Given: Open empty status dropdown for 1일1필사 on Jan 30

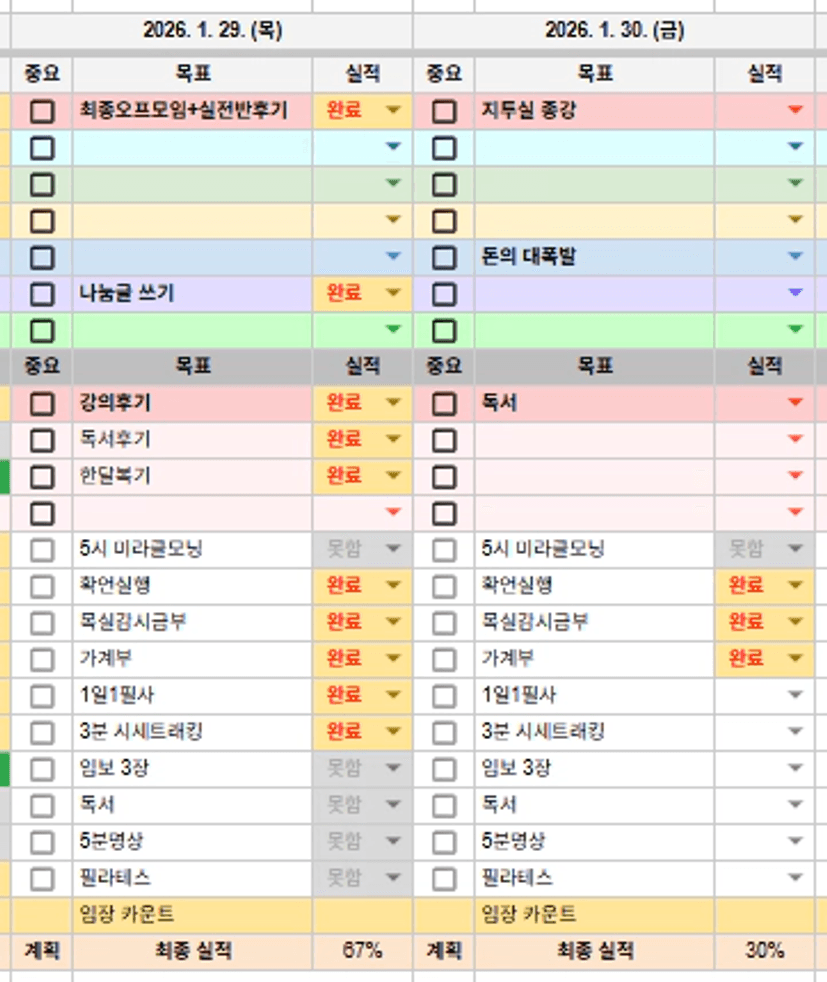Looking at the screenshot, I should click(796, 695).
